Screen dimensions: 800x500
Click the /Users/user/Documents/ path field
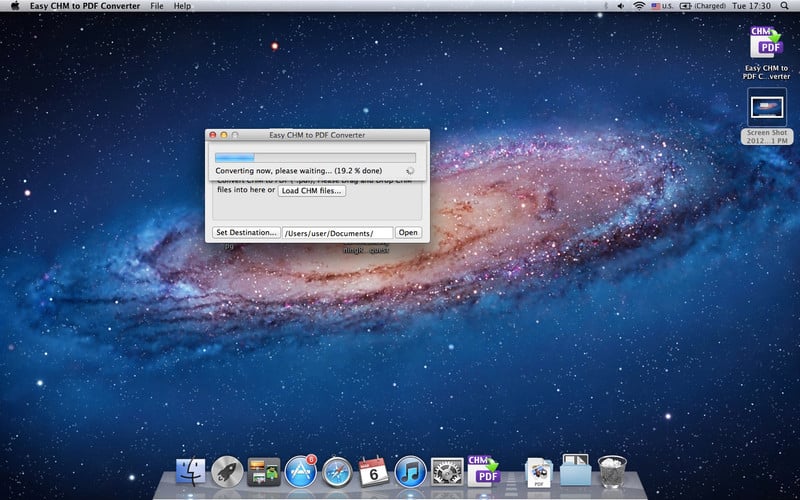tap(338, 233)
